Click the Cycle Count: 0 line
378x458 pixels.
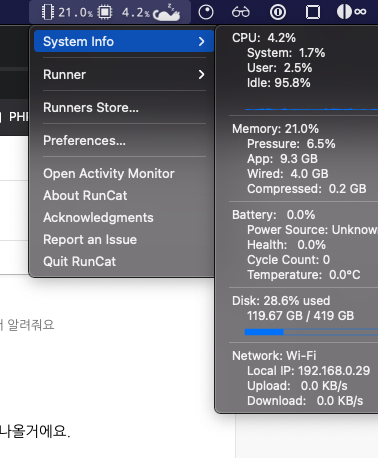pyautogui.click(x=288, y=260)
